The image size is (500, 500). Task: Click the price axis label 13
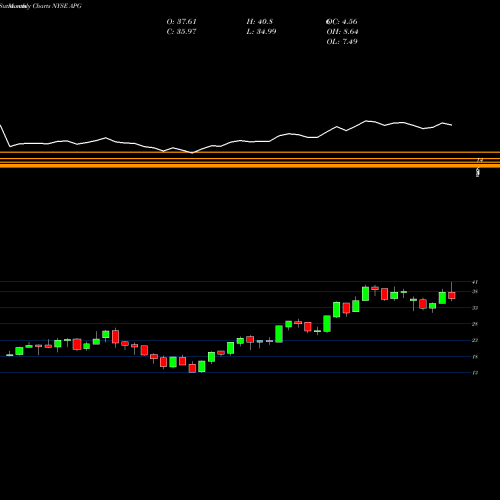[475, 373]
